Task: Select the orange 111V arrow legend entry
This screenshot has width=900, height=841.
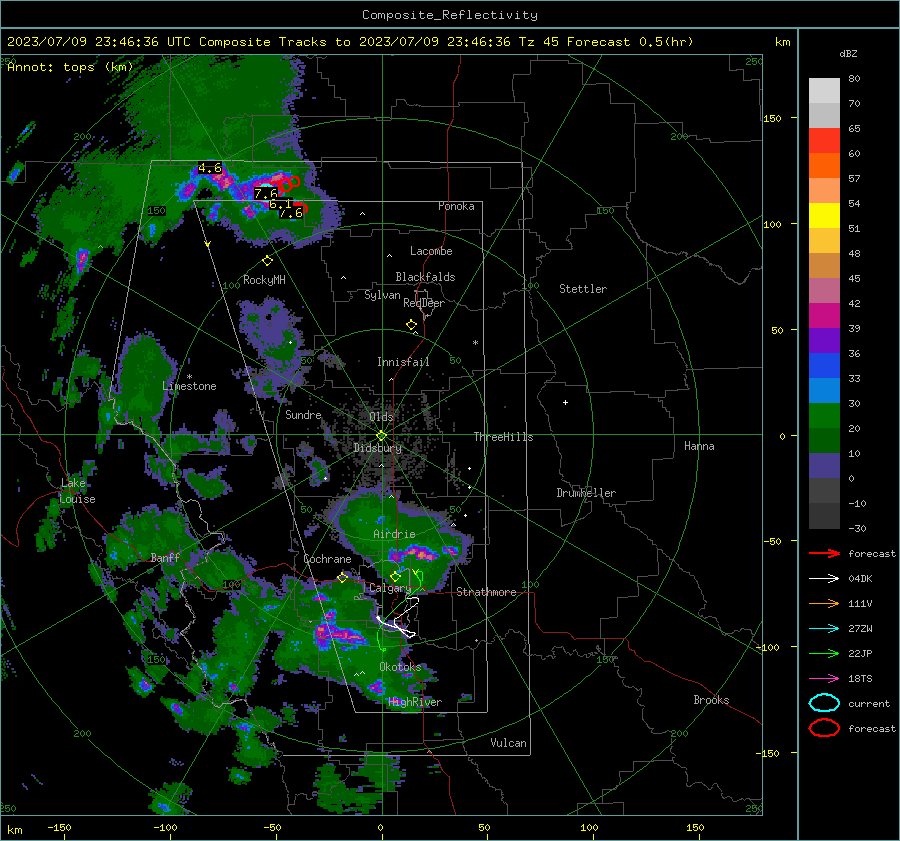Action: [x=824, y=603]
